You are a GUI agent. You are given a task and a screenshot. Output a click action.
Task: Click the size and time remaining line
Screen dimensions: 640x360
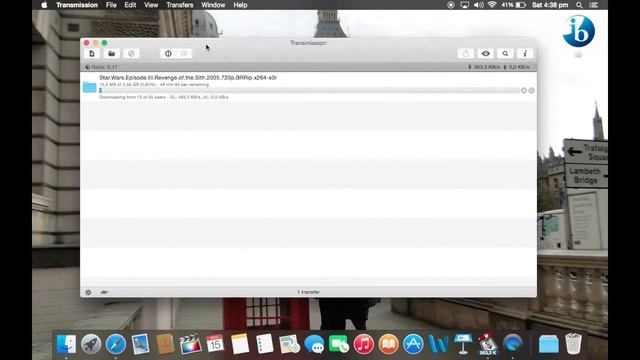coord(154,84)
